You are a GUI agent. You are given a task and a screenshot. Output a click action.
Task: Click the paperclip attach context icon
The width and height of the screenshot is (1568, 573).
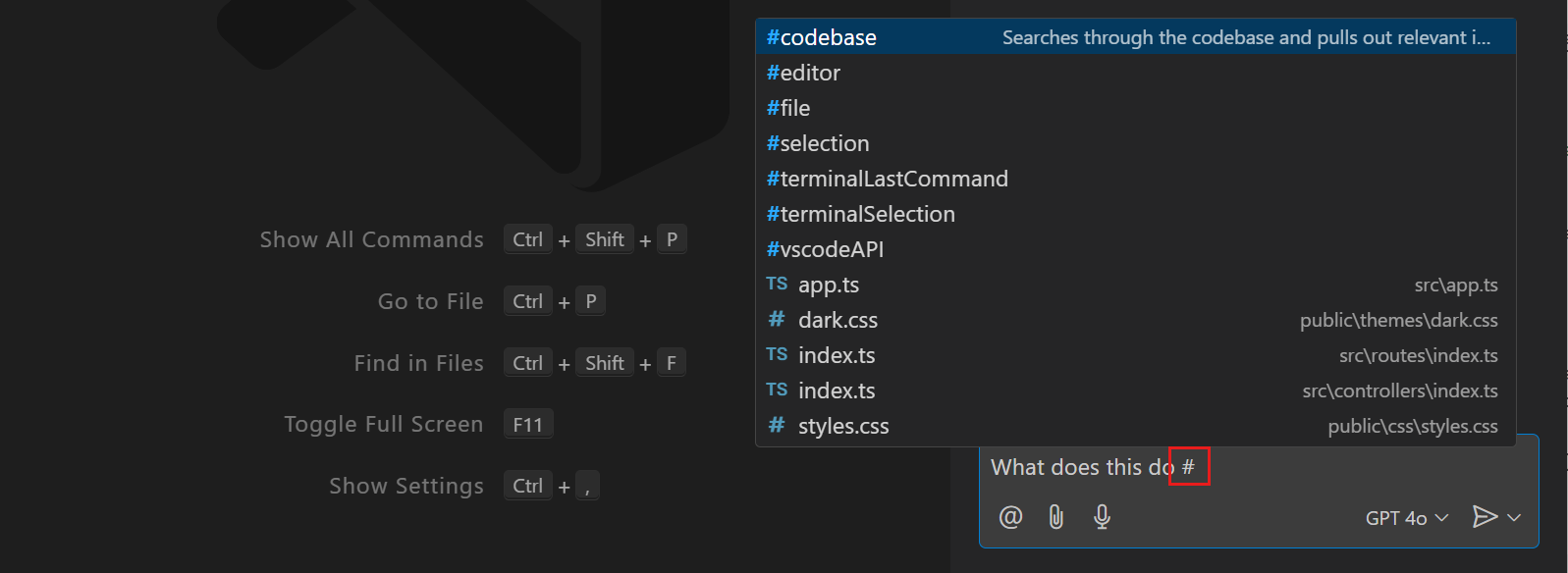[1056, 517]
